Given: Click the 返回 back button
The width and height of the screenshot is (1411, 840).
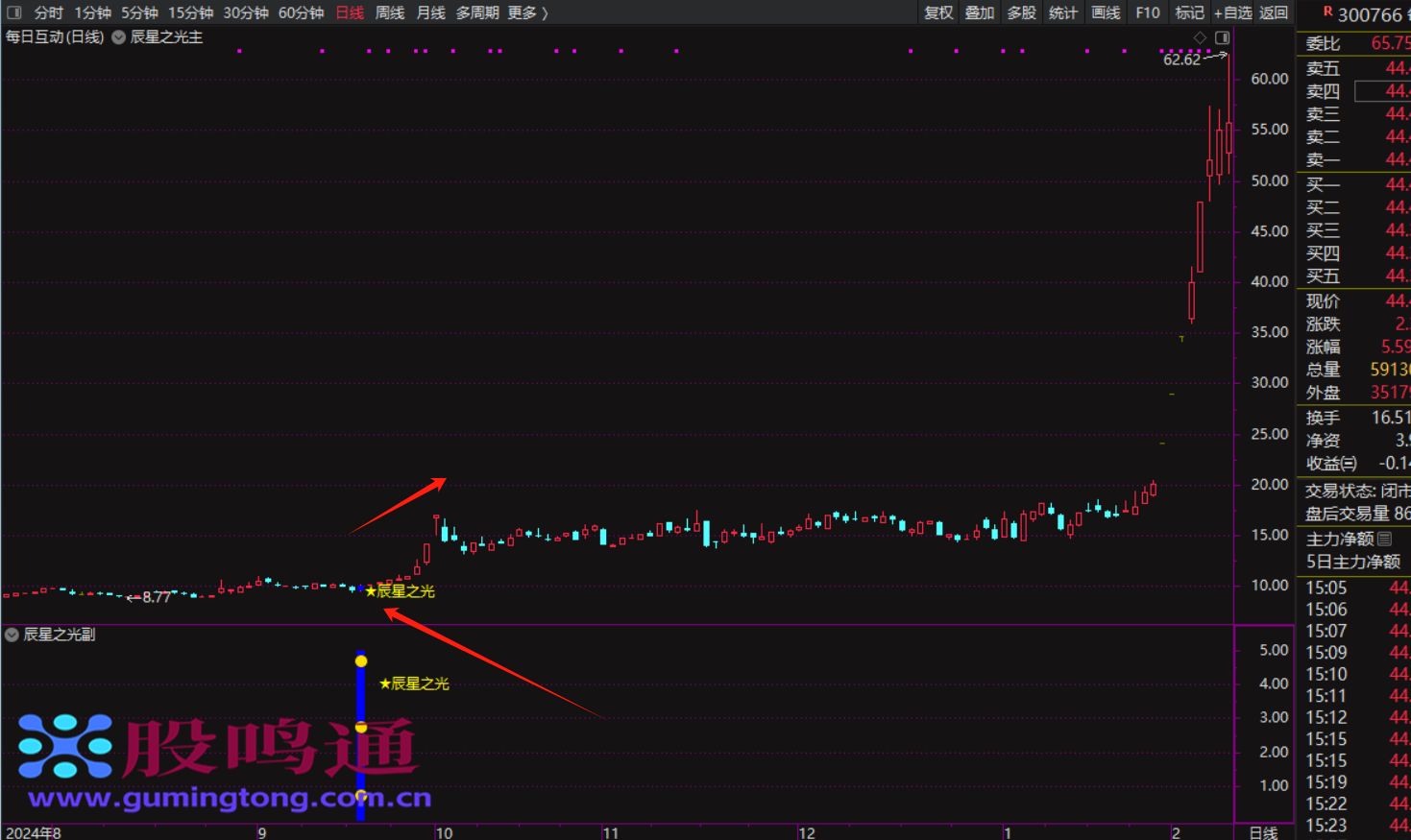Looking at the screenshot, I should [x=1274, y=12].
